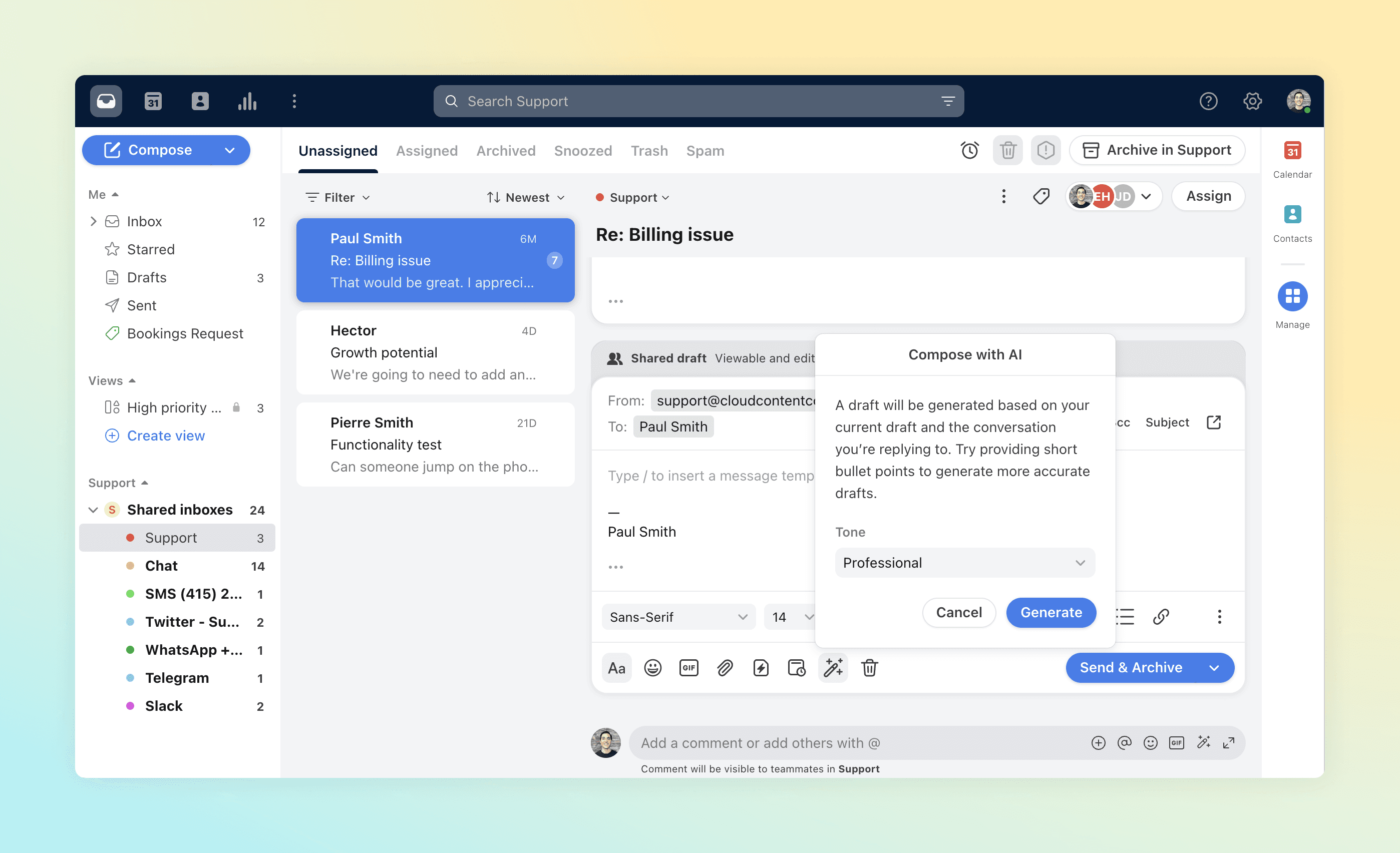Switch to the Trash tab
The height and width of the screenshot is (853, 1400).
(x=649, y=151)
